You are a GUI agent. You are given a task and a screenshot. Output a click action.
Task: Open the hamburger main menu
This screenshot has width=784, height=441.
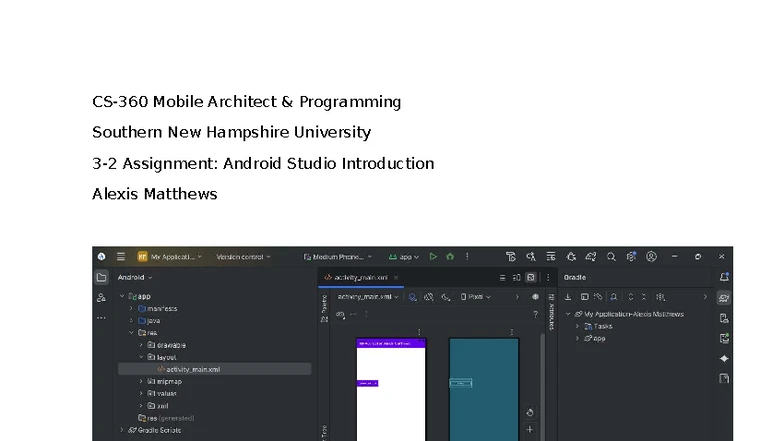click(121, 256)
